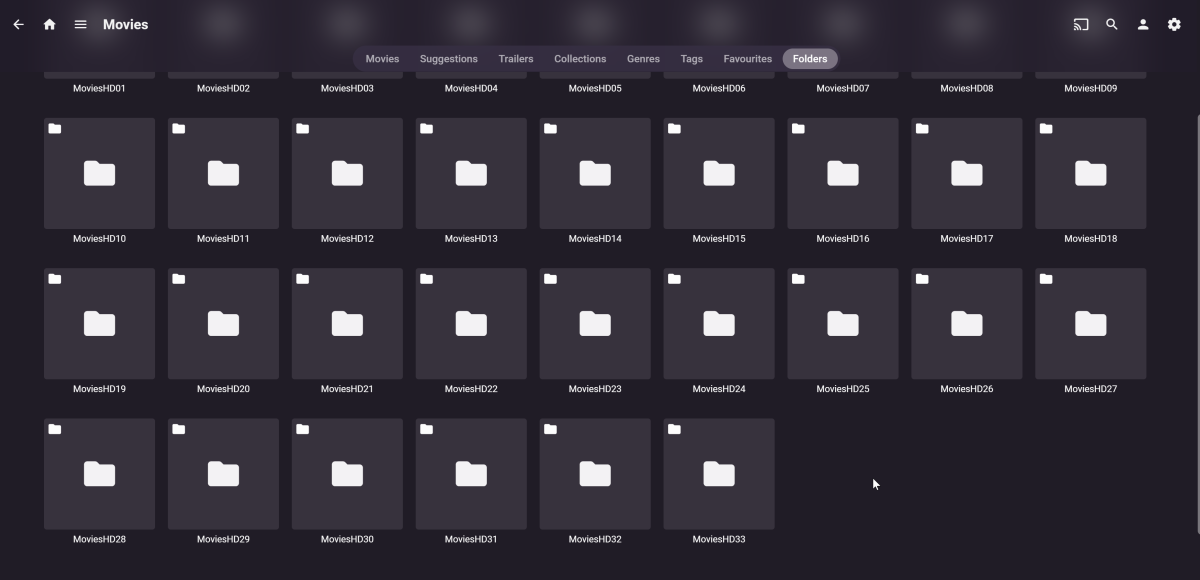
Task: Go to the home screen
Action: click(49, 24)
